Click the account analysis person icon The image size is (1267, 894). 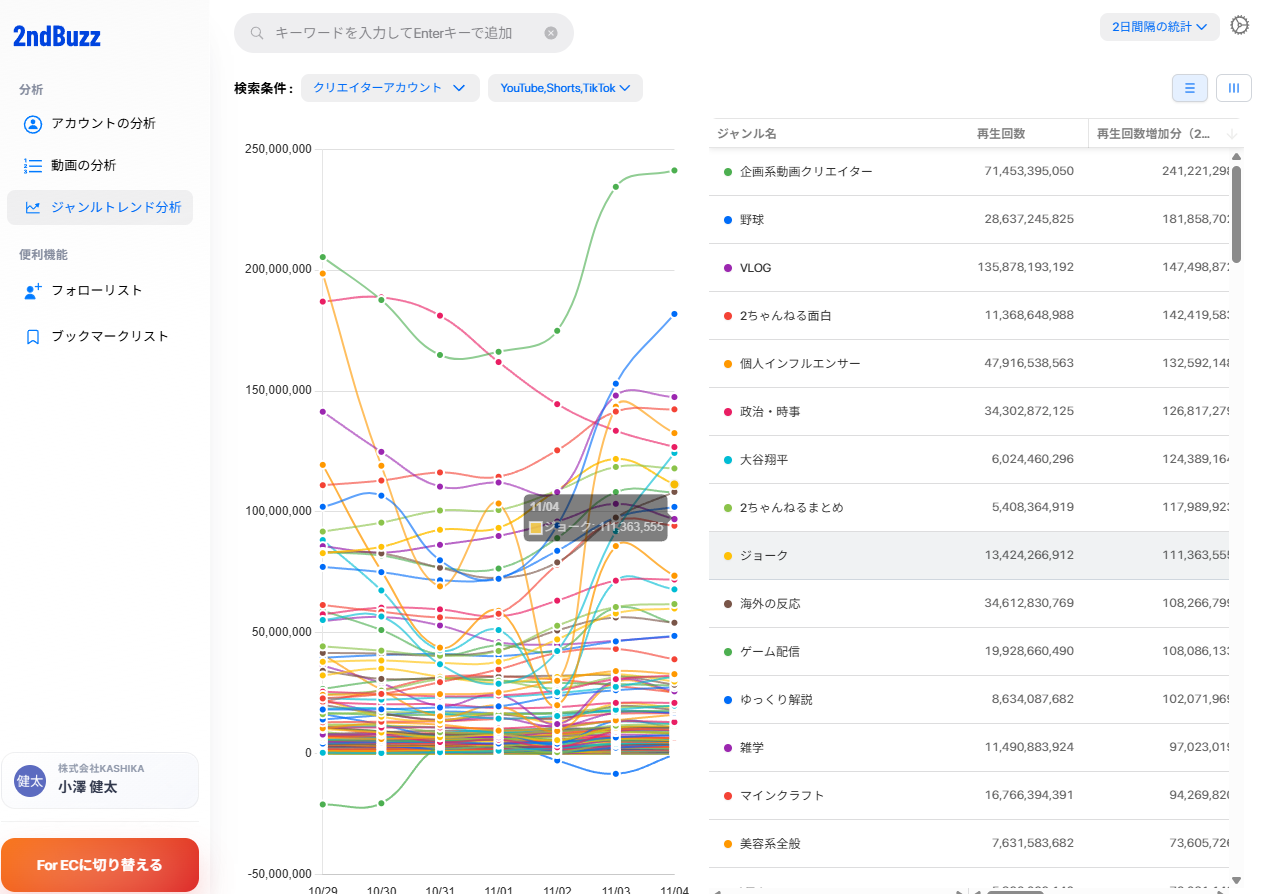[x=33, y=124]
